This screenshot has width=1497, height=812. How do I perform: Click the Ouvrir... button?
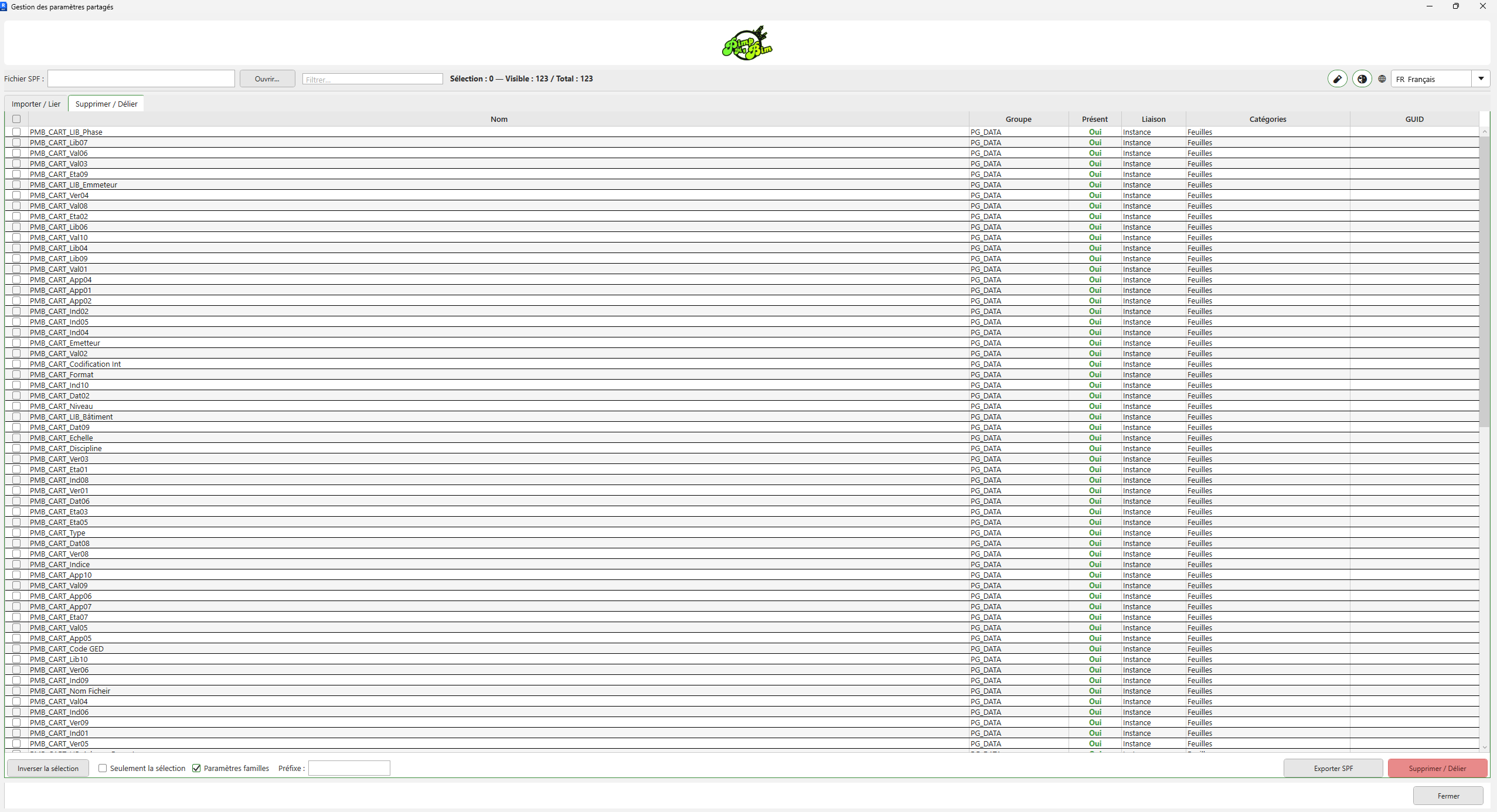pyautogui.click(x=267, y=79)
